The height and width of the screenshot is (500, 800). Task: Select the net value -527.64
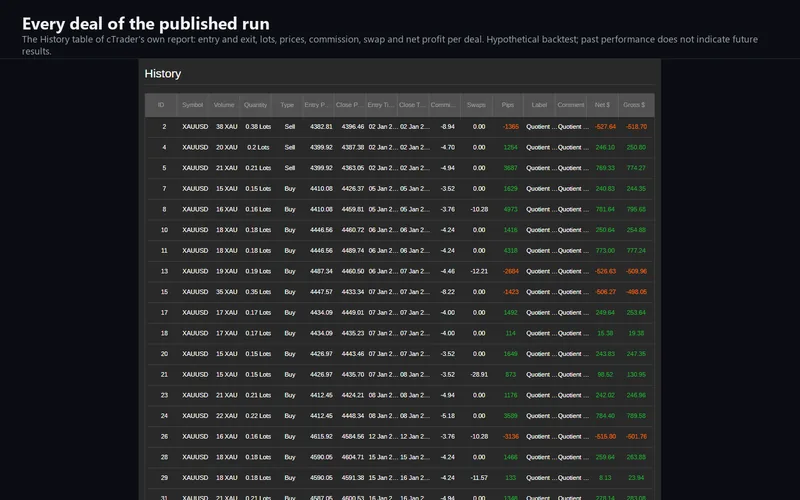coord(605,127)
